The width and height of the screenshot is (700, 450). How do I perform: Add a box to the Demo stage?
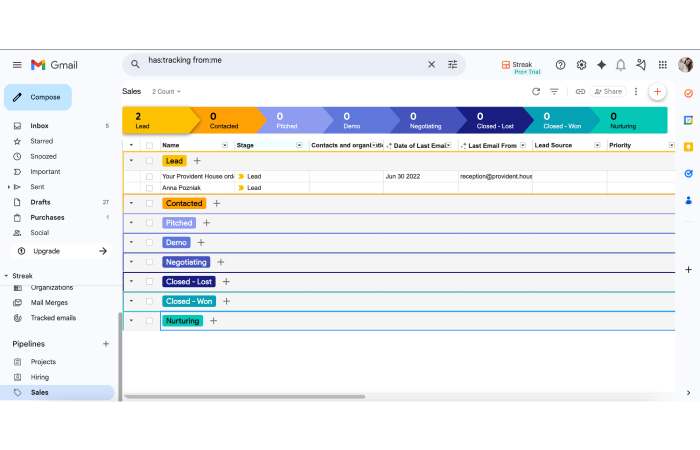click(x=201, y=242)
